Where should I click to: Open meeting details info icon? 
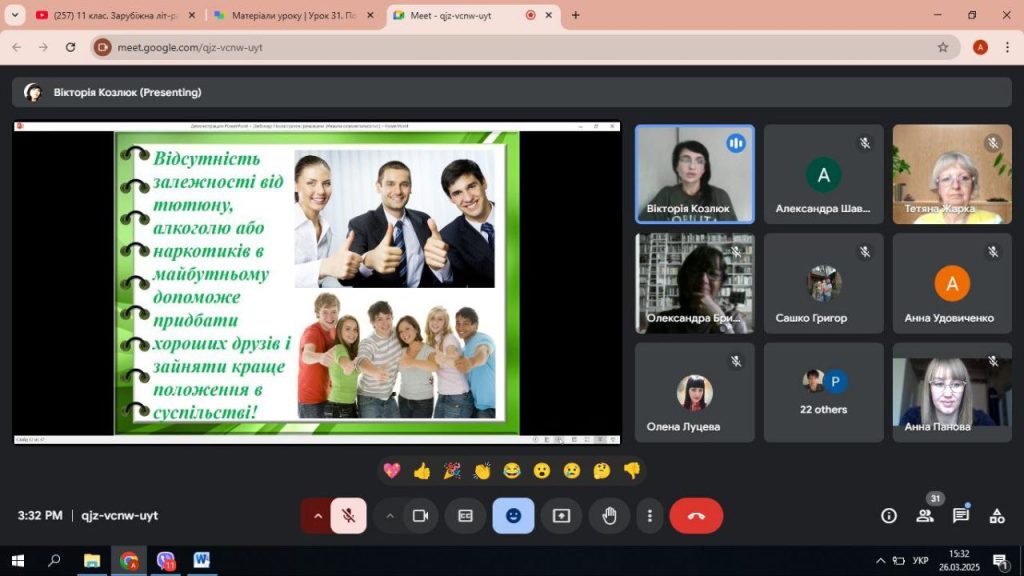888,516
